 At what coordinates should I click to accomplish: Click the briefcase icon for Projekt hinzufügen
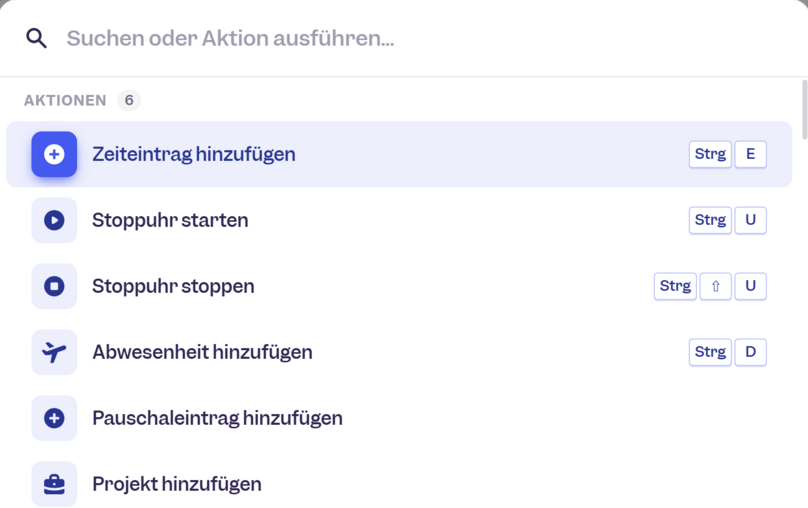pyautogui.click(x=54, y=484)
